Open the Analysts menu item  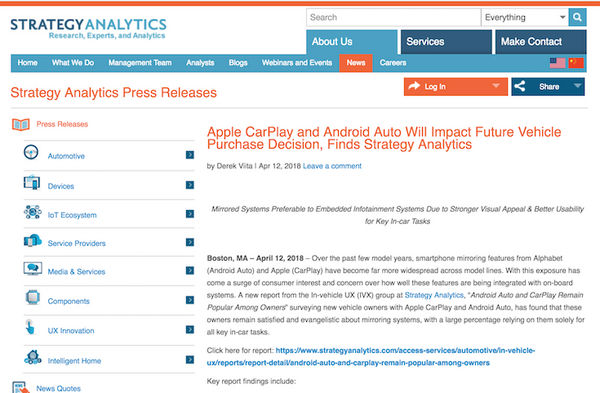point(200,63)
